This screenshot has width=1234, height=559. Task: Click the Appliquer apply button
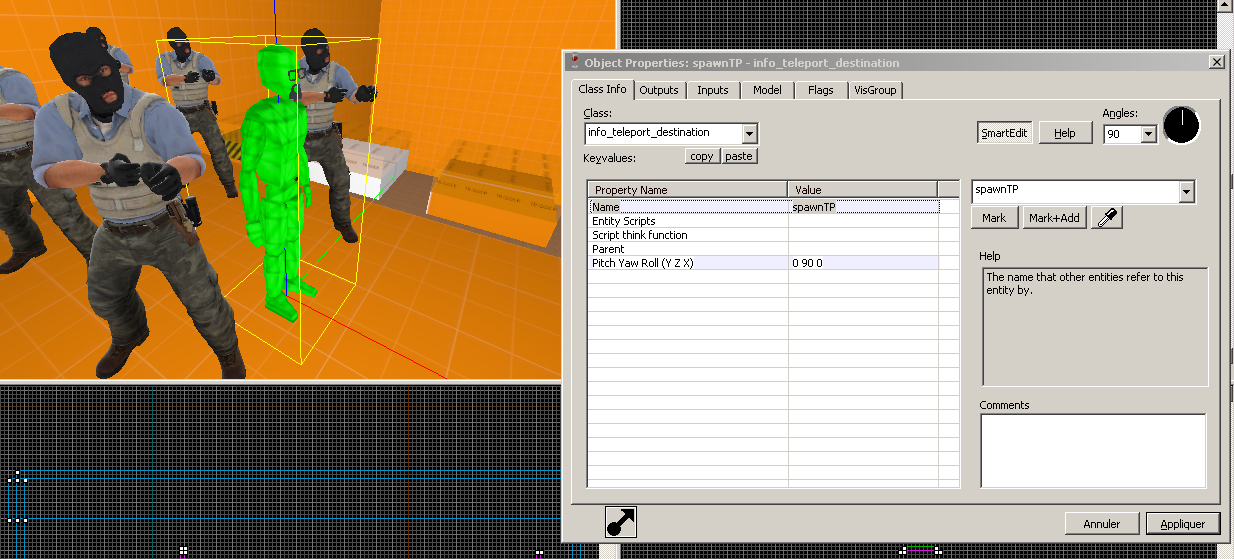click(1183, 523)
